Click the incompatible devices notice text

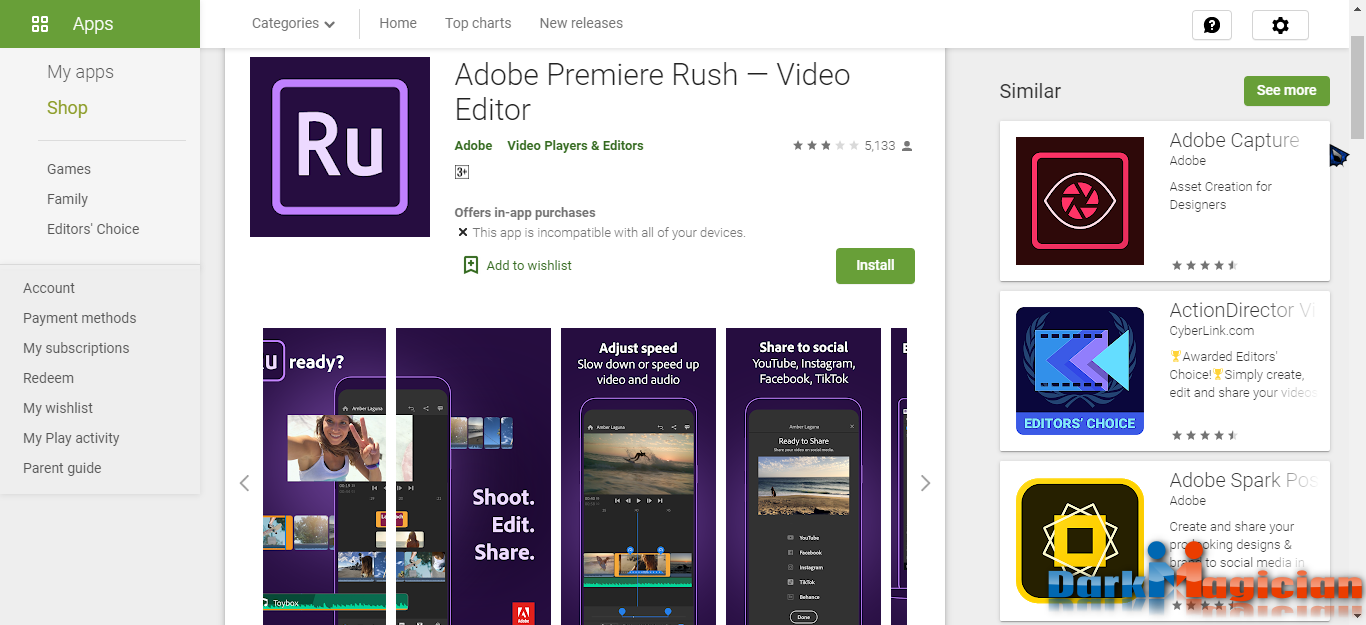(609, 233)
